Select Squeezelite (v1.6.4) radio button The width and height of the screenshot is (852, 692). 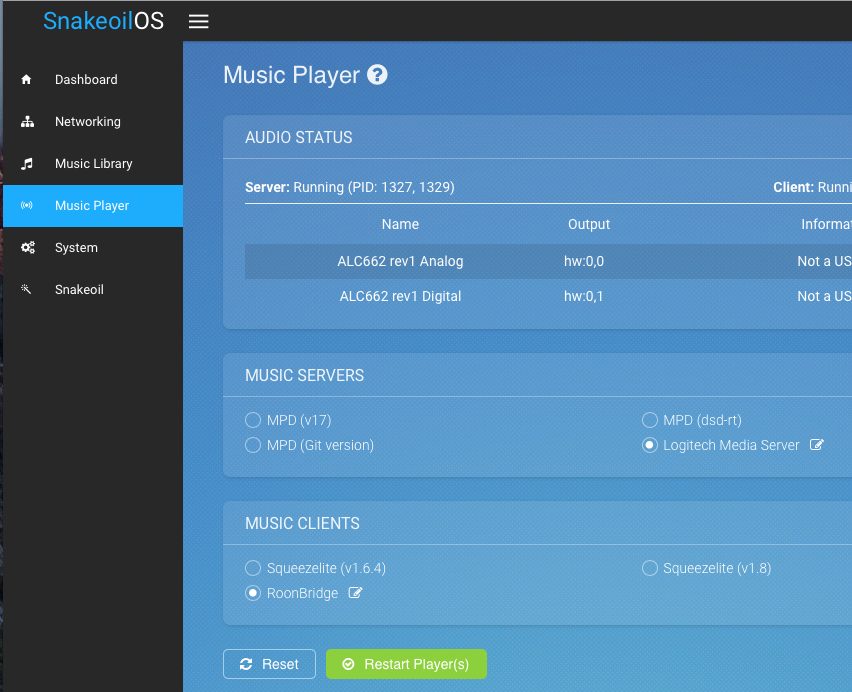(253, 568)
